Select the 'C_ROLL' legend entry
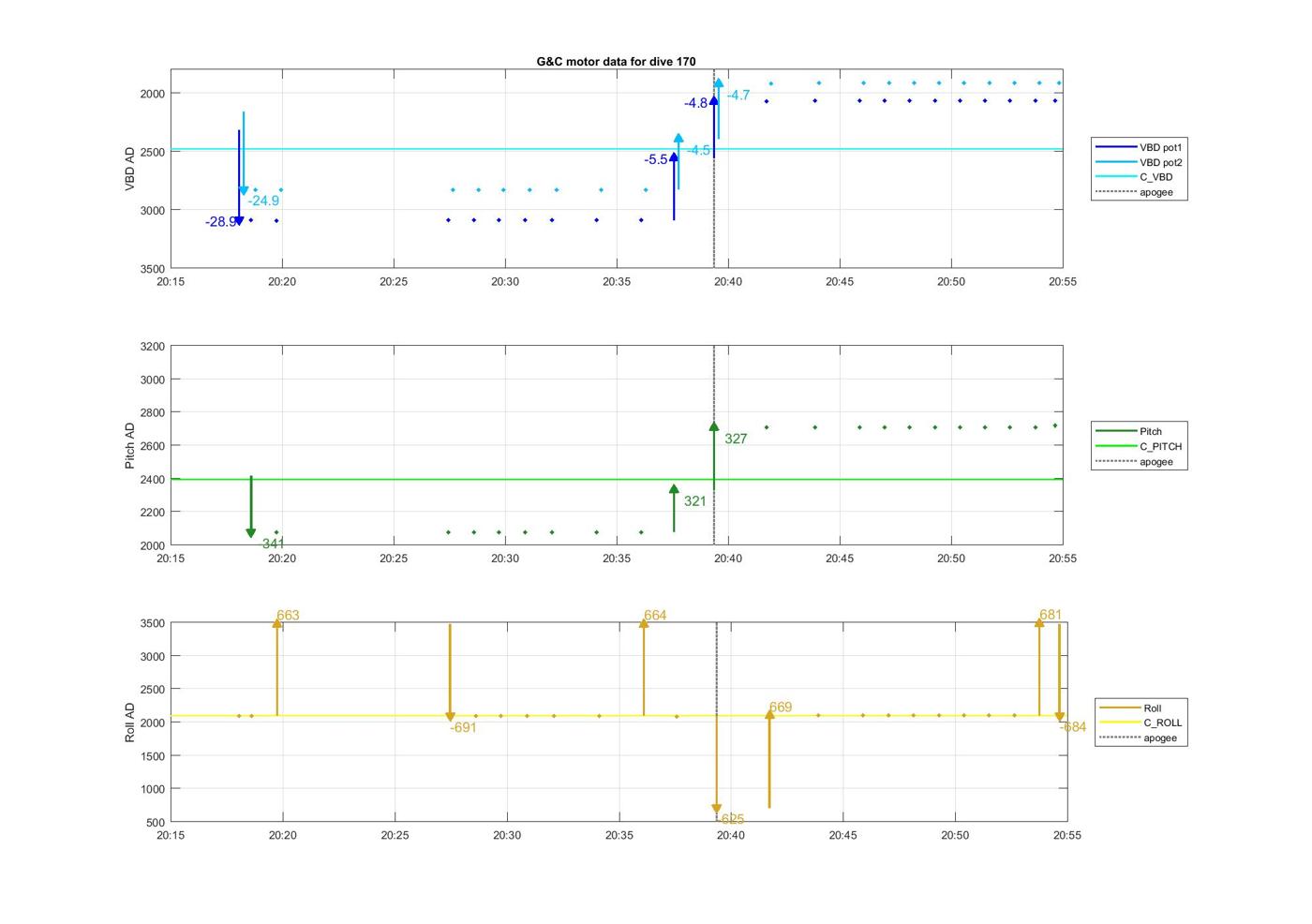The image size is (1312, 924). [1141, 723]
